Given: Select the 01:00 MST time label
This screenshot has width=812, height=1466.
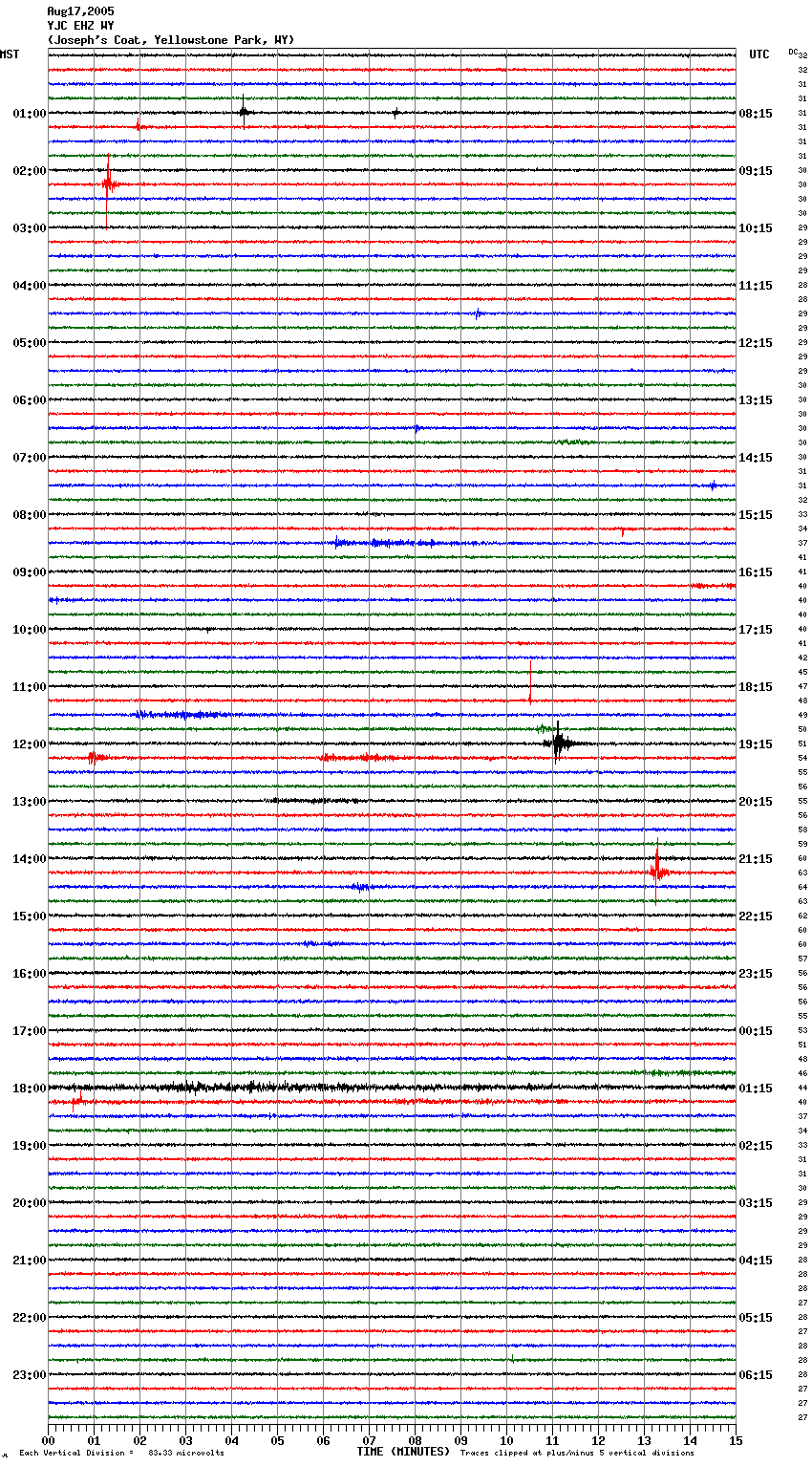Looking at the screenshot, I should tap(30, 114).
